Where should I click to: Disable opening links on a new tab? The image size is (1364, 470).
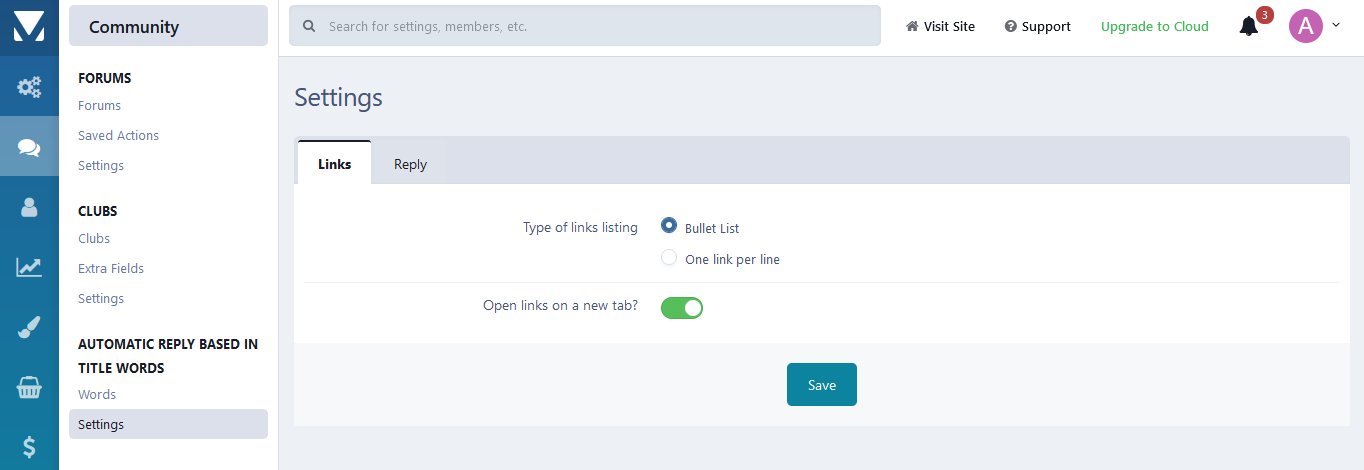[x=682, y=308]
